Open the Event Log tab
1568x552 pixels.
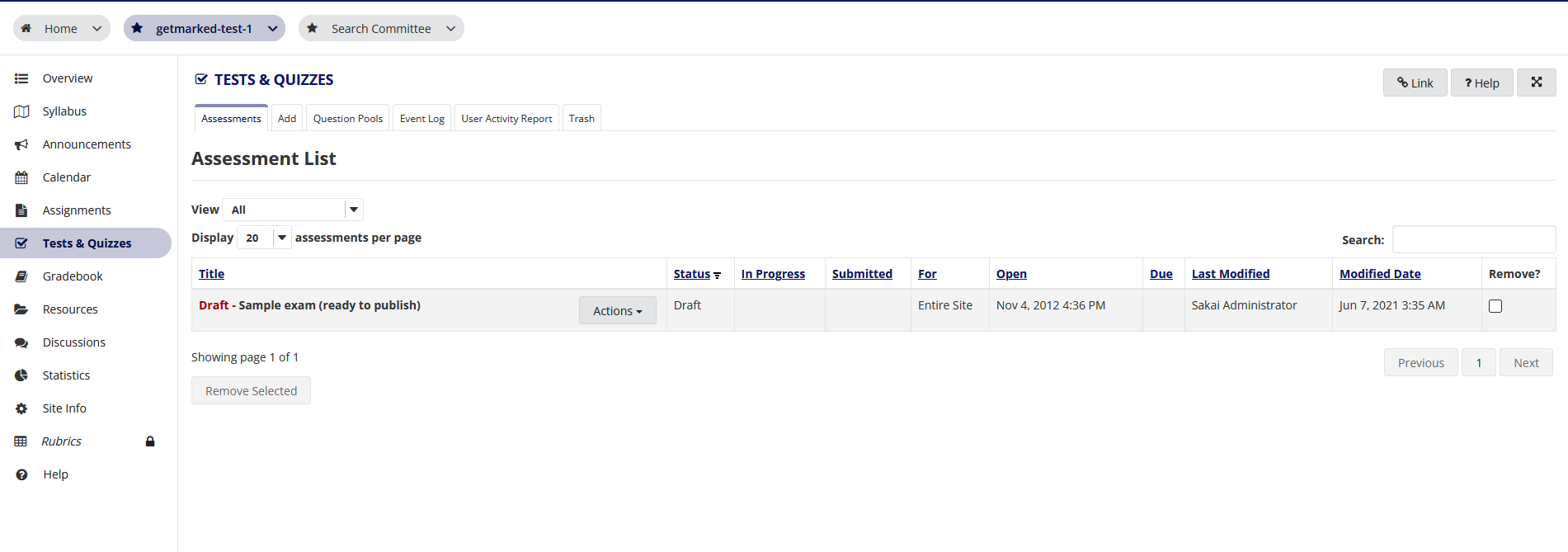[x=422, y=118]
